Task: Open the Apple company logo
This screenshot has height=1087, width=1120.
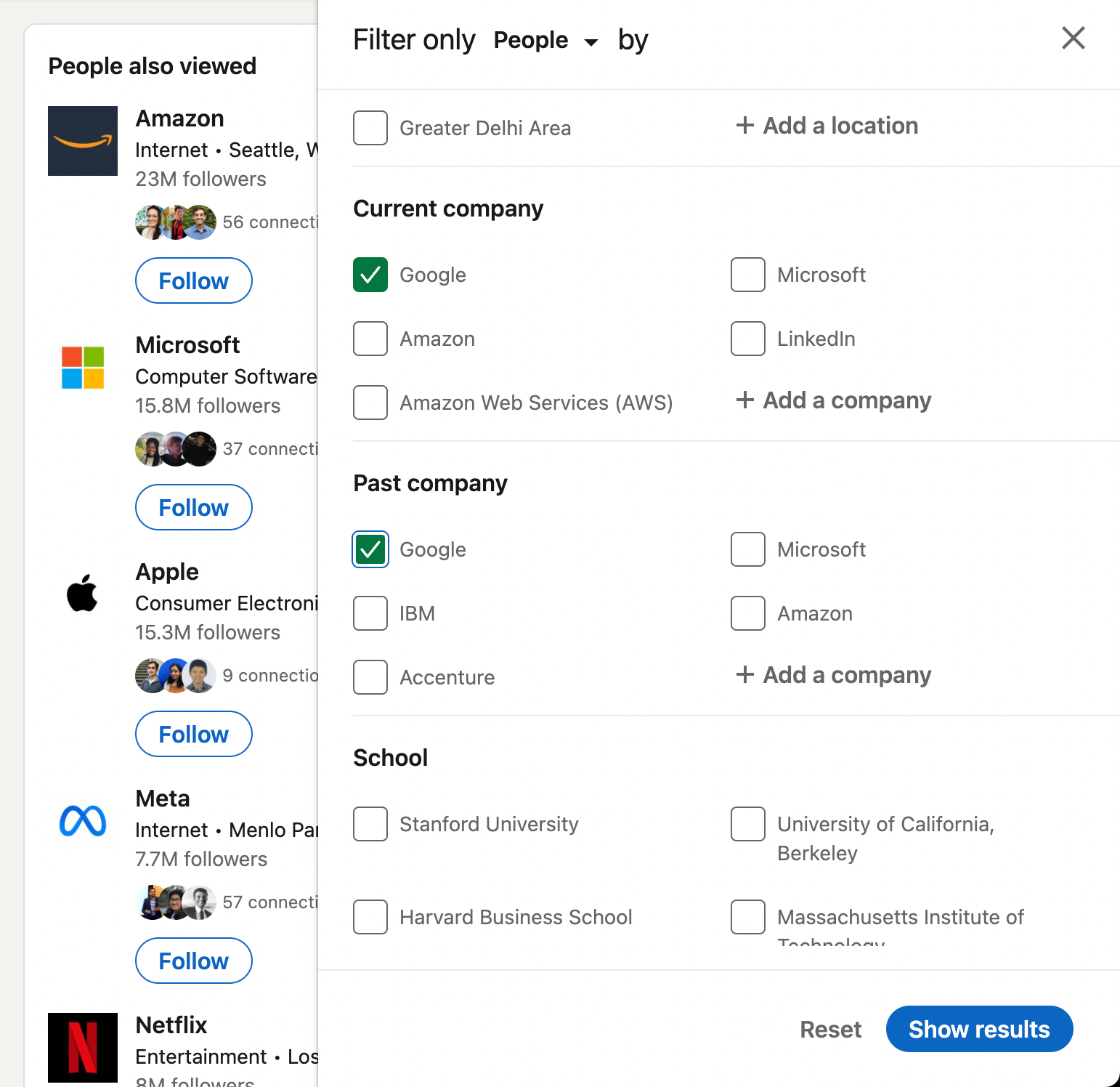Action: [x=83, y=594]
